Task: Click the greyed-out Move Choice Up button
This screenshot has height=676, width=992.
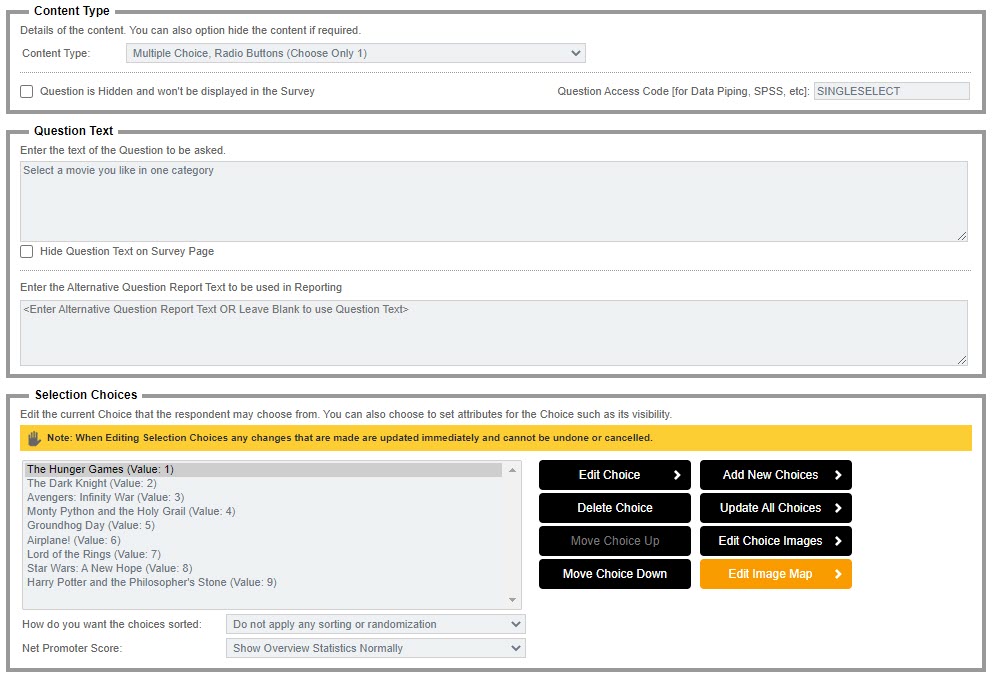Action: 614,541
